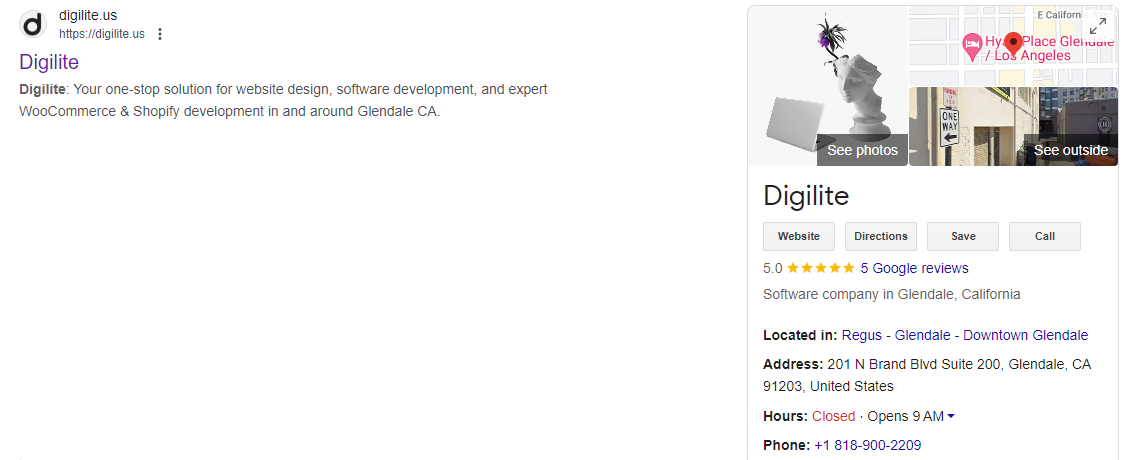
Task: Click the Call button
Action: click(1045, 237)
